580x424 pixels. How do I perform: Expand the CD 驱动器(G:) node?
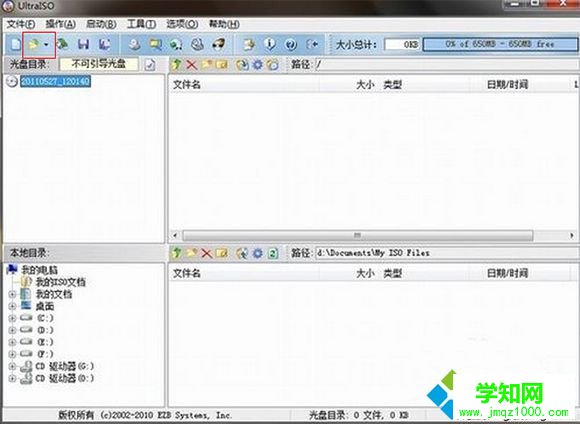pyautogui.click(x=12, y=366)
